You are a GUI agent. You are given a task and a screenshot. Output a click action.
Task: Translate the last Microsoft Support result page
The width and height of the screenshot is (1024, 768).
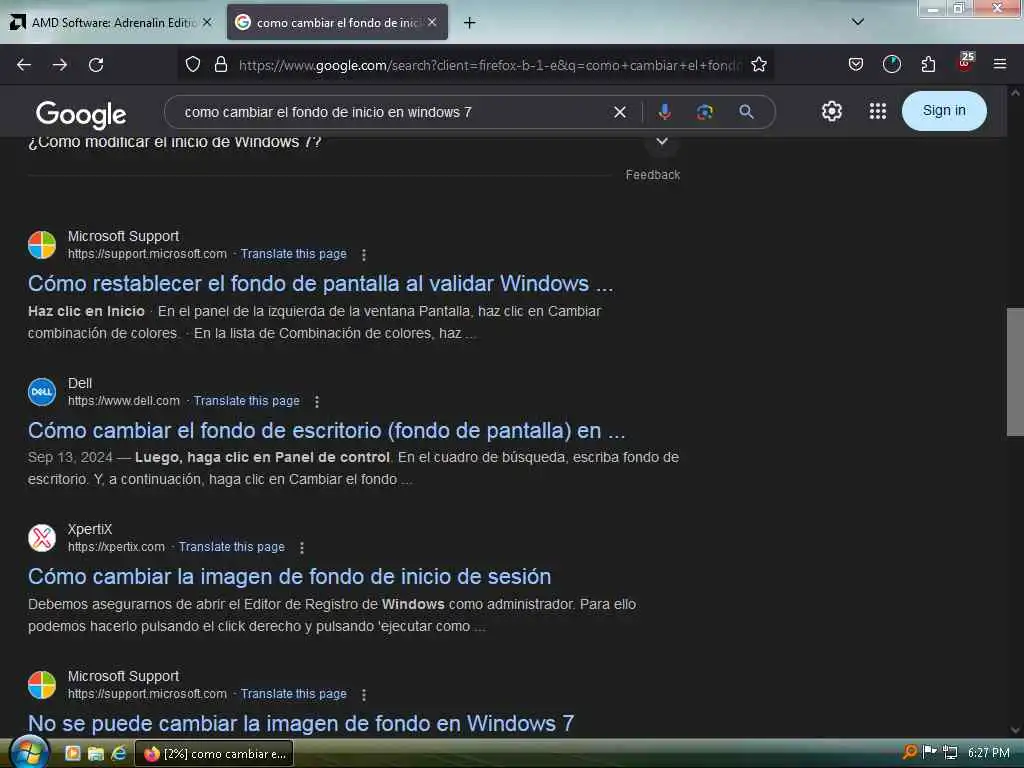click(293, 694)
